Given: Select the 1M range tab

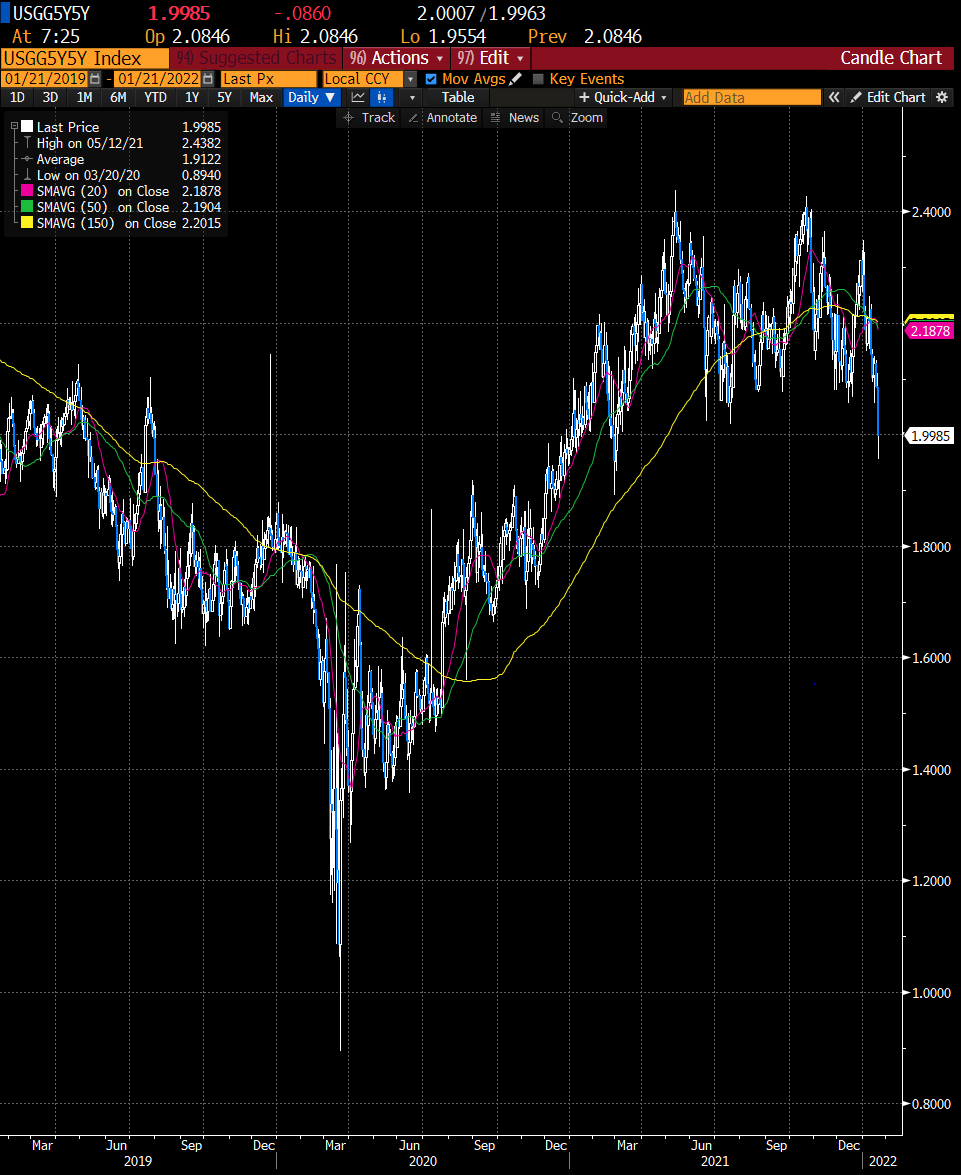Looking at the screenshot, I should [x=84, y=97].
